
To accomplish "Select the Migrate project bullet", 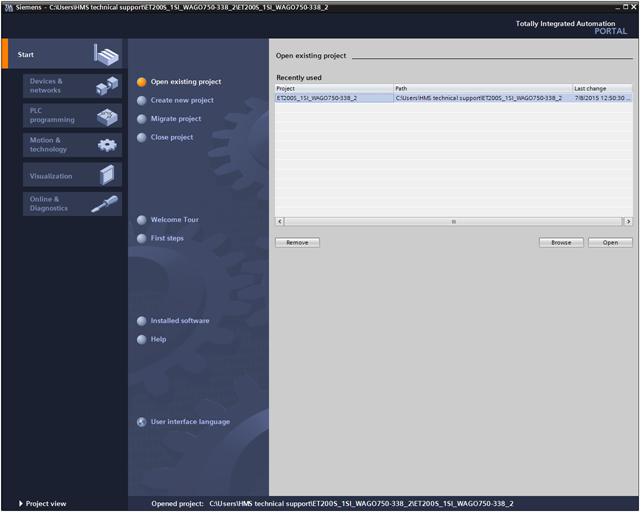I will 142,119.
